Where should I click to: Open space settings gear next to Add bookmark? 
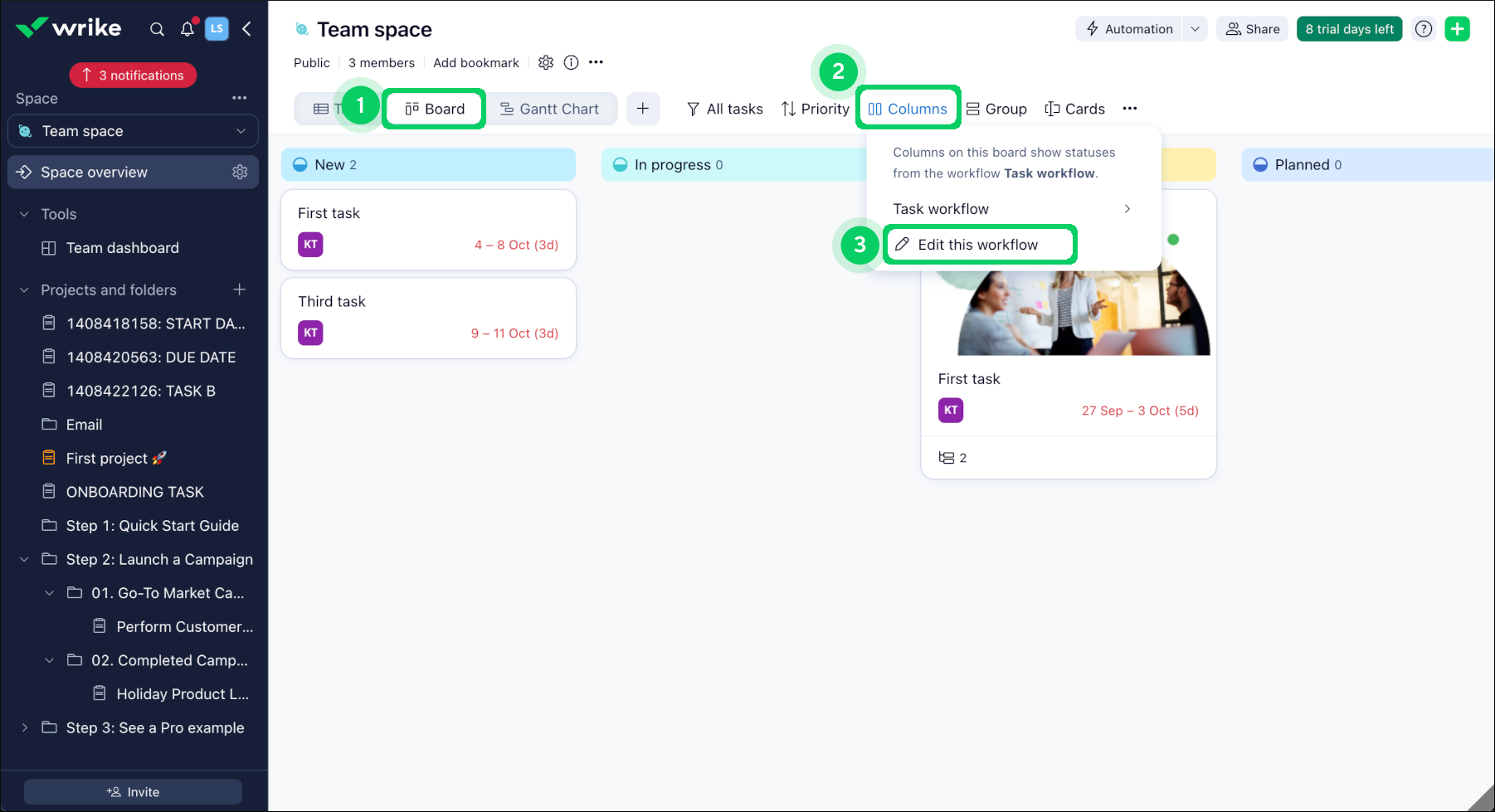(546, 62)
